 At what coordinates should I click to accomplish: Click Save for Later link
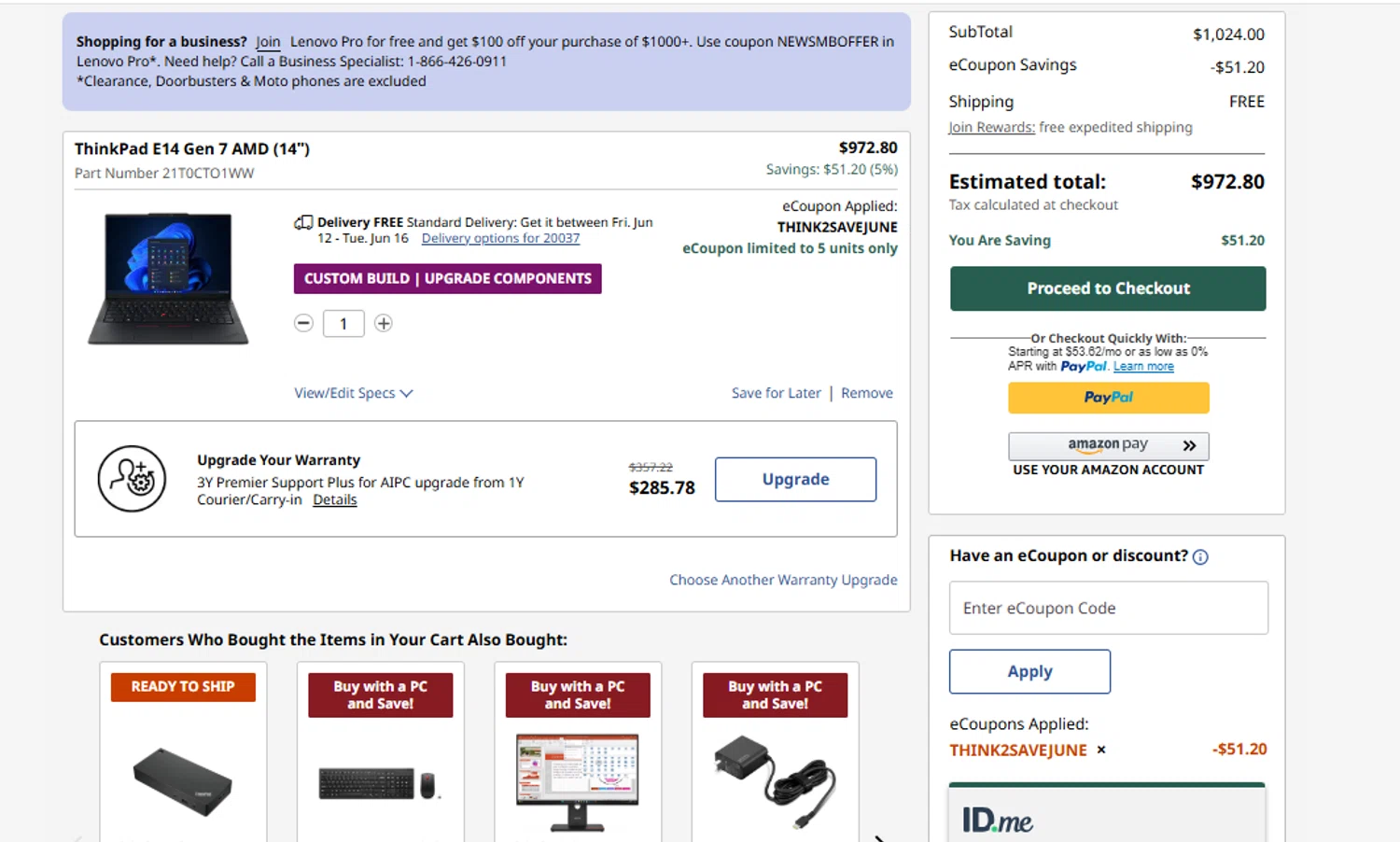pos(777,393)
